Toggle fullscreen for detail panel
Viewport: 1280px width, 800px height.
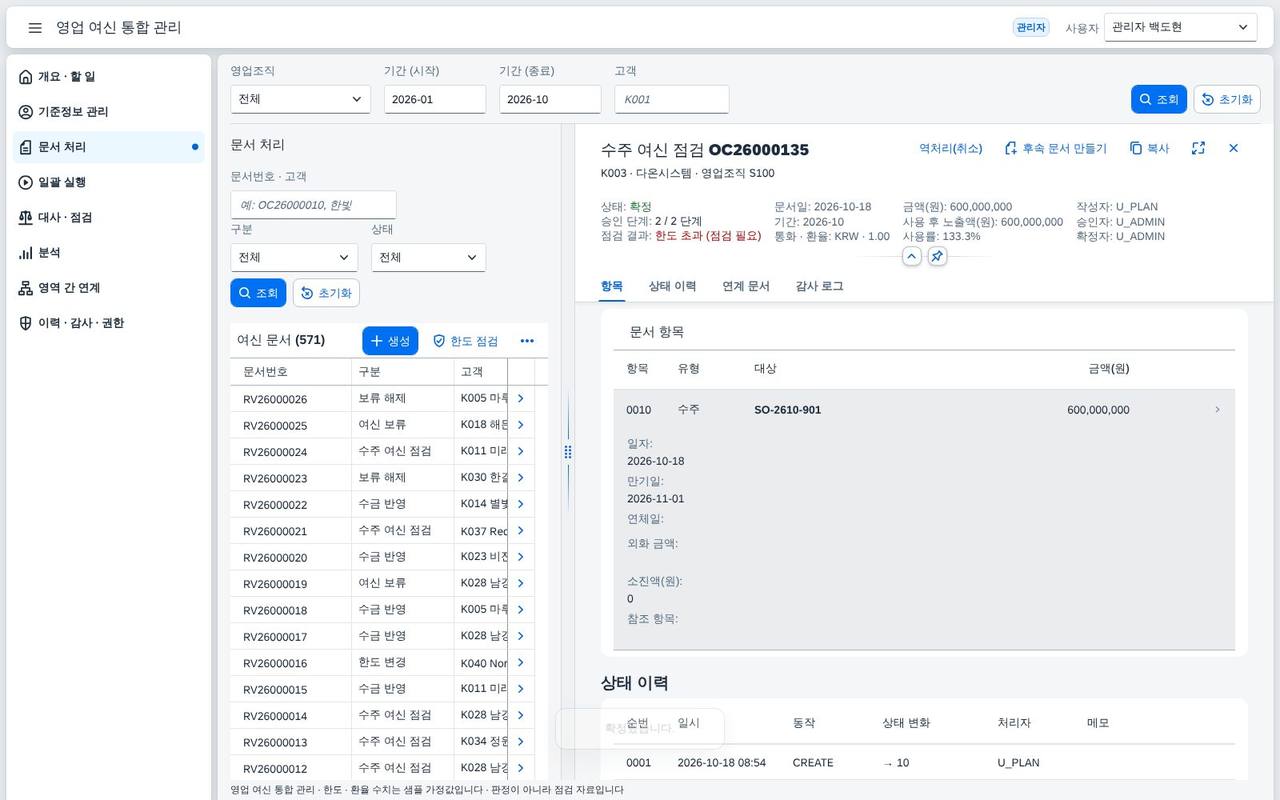[x=1198, y=148]
